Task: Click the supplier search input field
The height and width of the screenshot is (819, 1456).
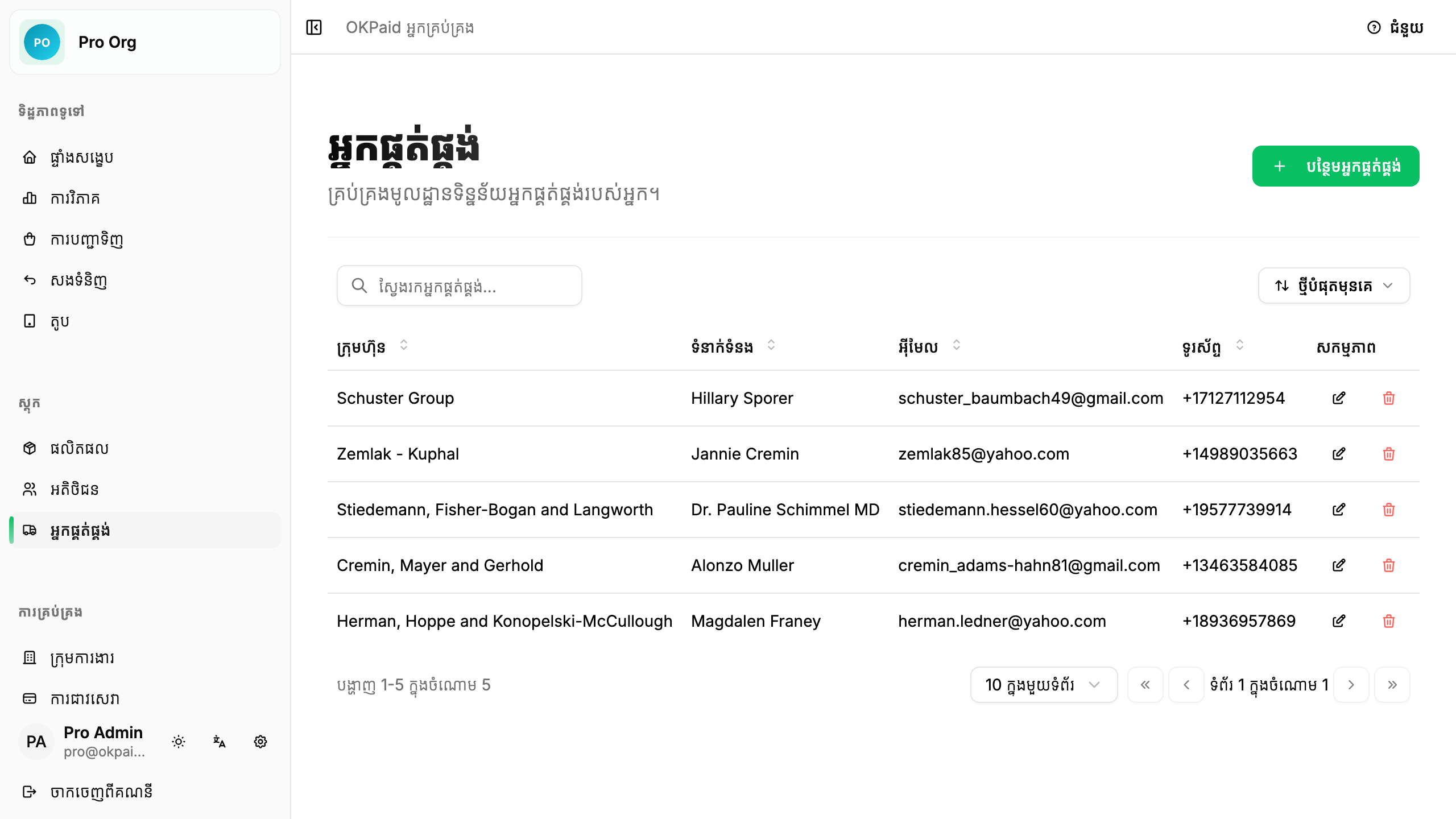Action: point(459,286)
